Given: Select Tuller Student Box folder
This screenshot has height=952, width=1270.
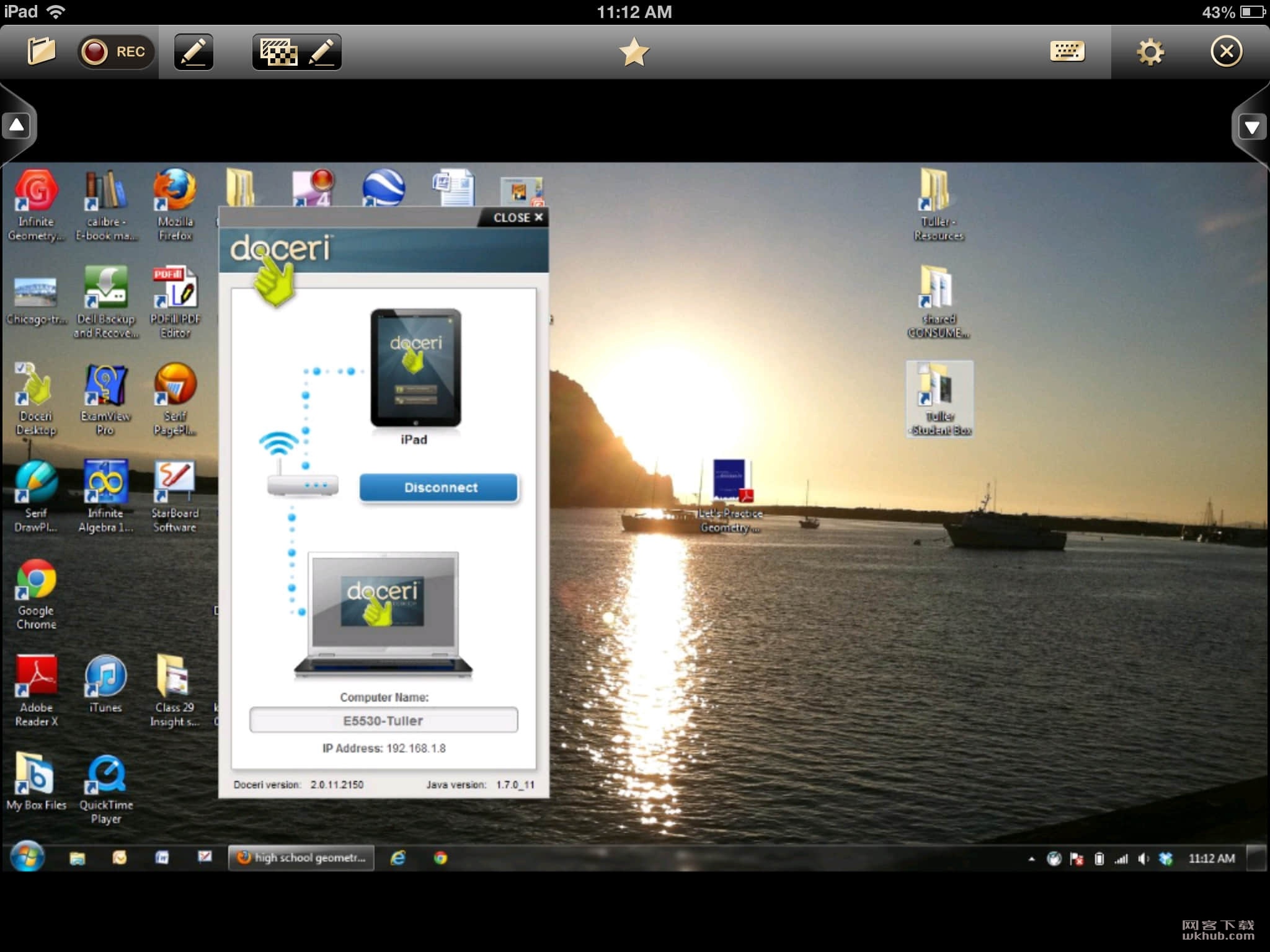Looking at the screenshot, I should [x=939, y=400].
